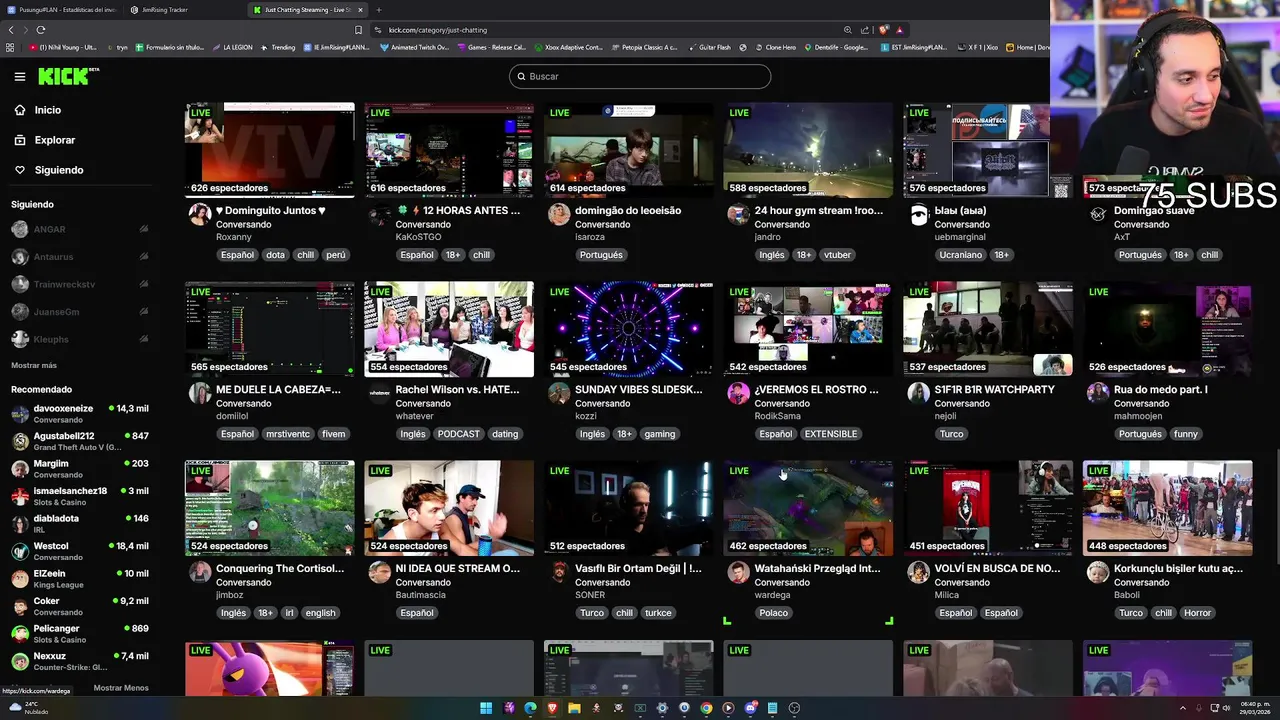This screenshot has height=720, width=1280.
Task: Click 'EXTENSIBLE' tag under RodikSama stream
Action: [x=831, y=434]
